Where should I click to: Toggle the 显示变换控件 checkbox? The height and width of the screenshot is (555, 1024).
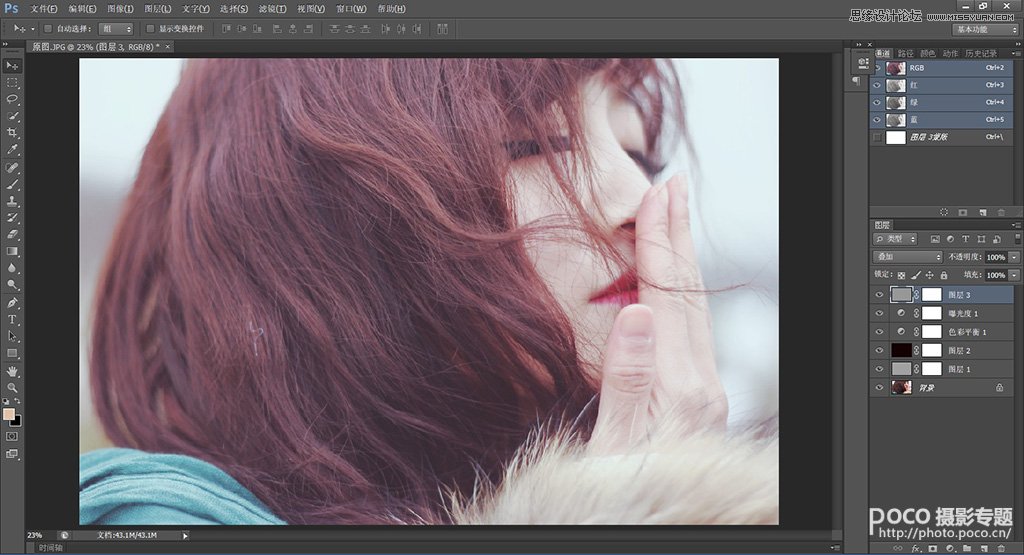(150, 29)
